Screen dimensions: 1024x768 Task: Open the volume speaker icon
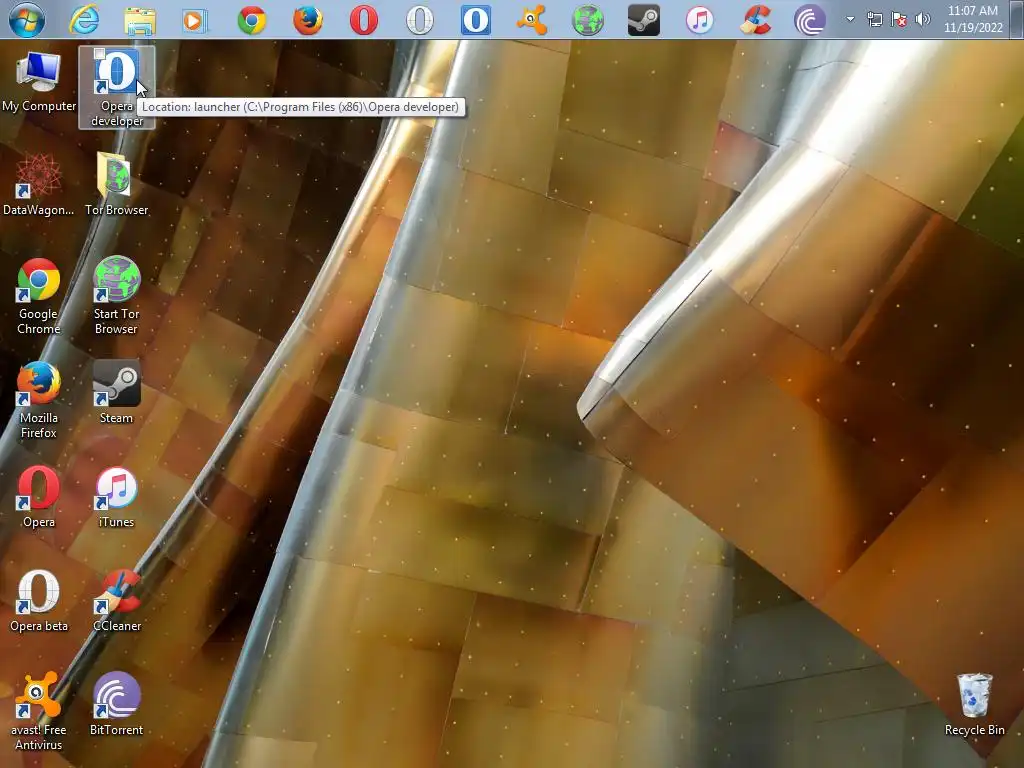923,20
